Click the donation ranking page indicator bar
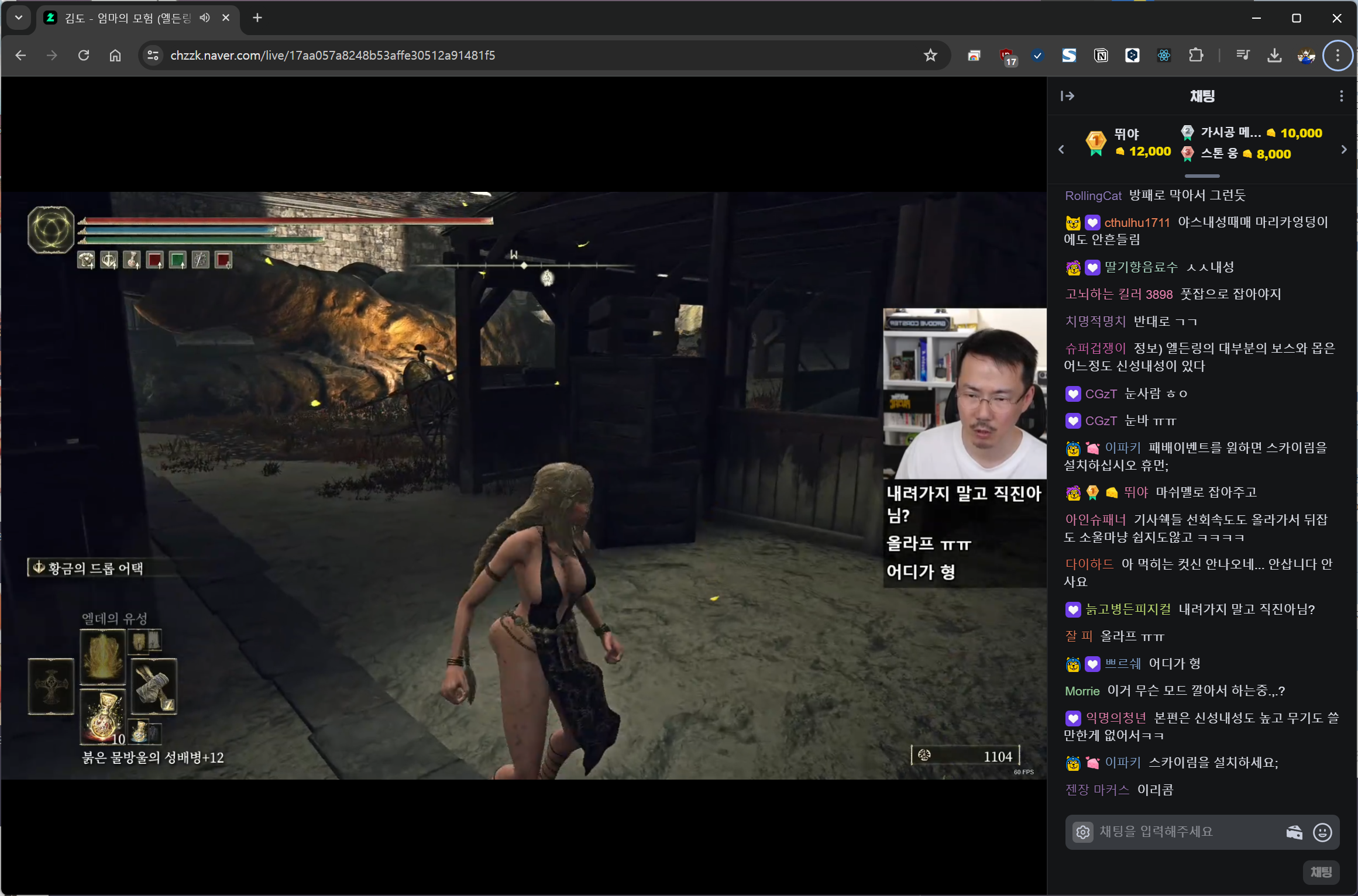 click(1202, 175)
